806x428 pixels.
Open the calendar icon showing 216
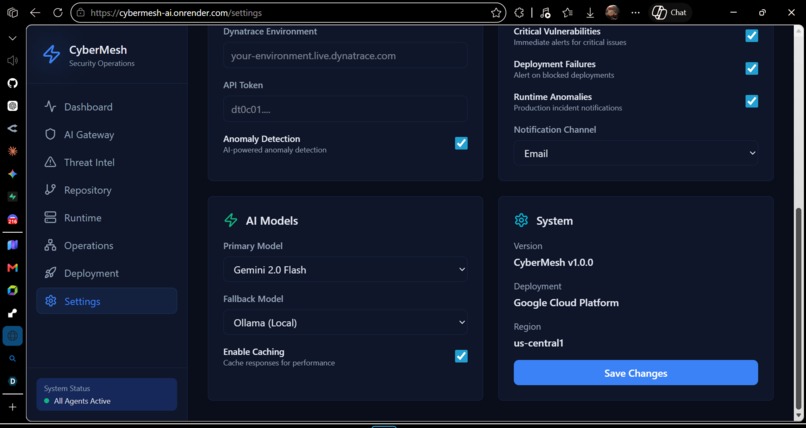[x=13, y=220]
